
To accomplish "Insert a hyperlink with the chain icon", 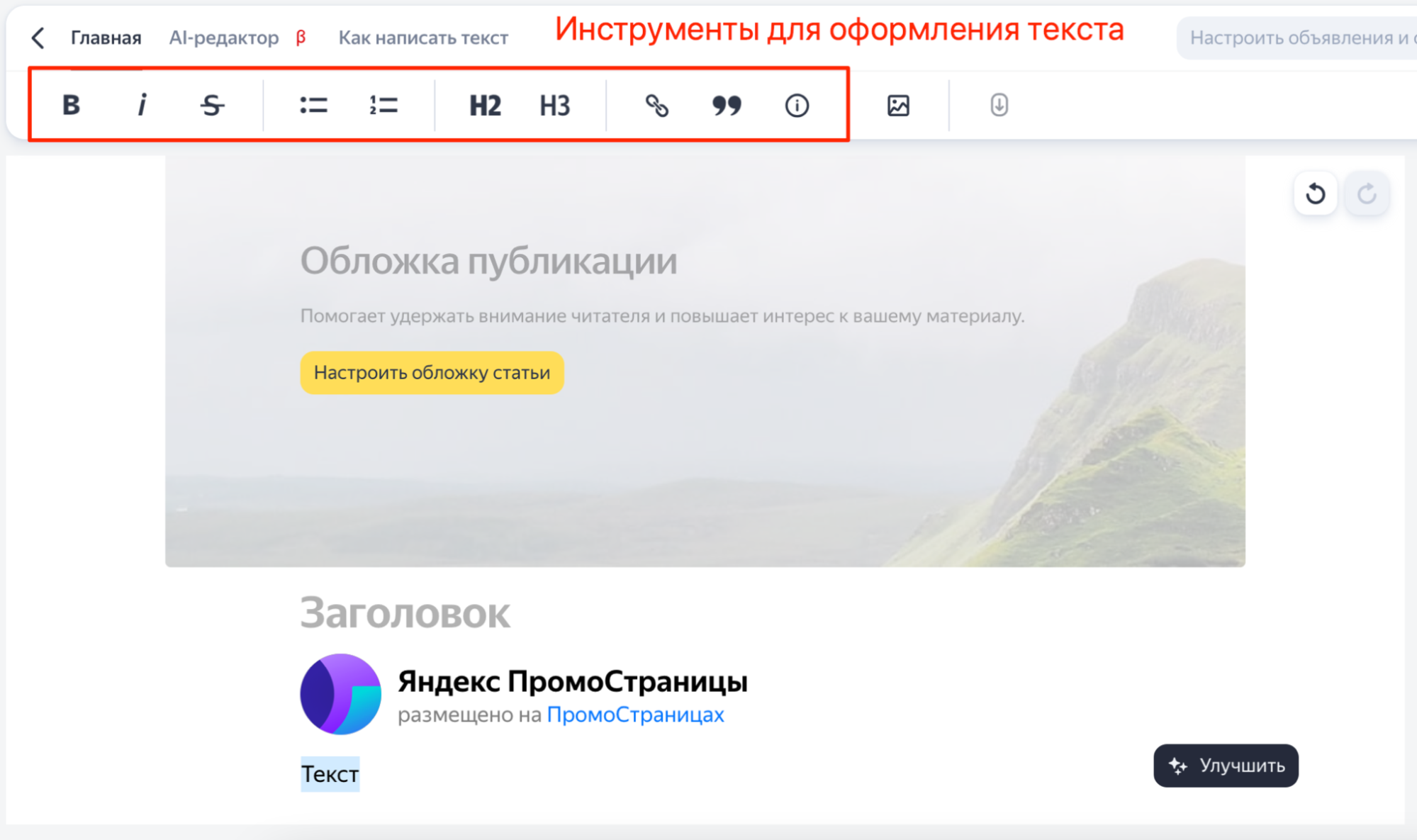I will (656, 106).
